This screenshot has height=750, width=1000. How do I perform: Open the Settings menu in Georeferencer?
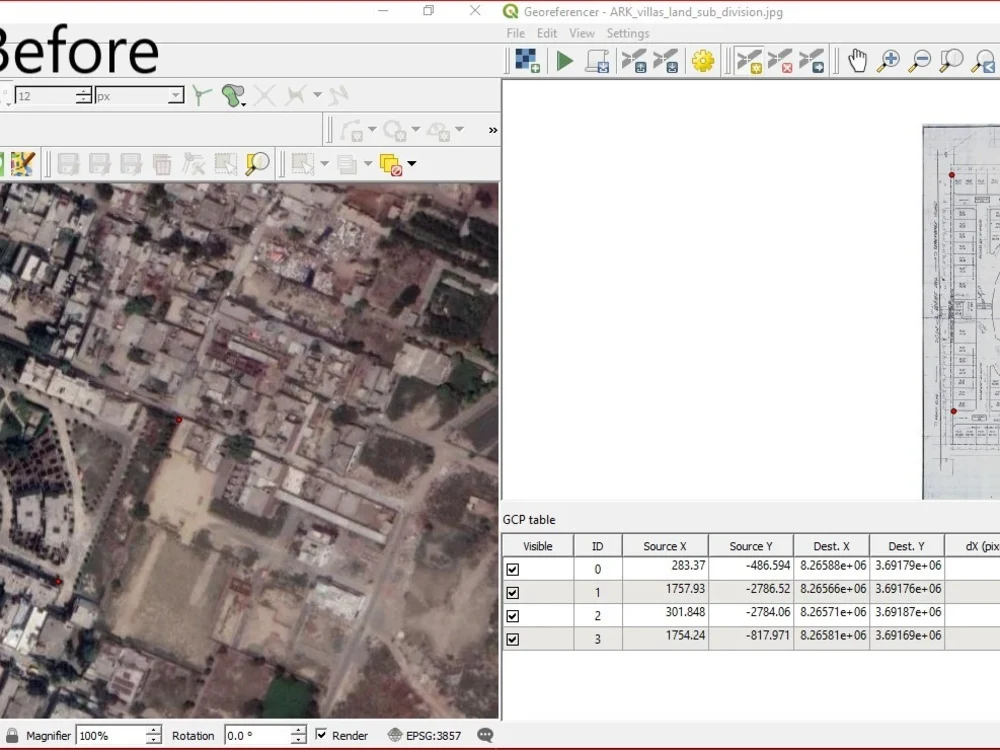(x=628, y=33)
